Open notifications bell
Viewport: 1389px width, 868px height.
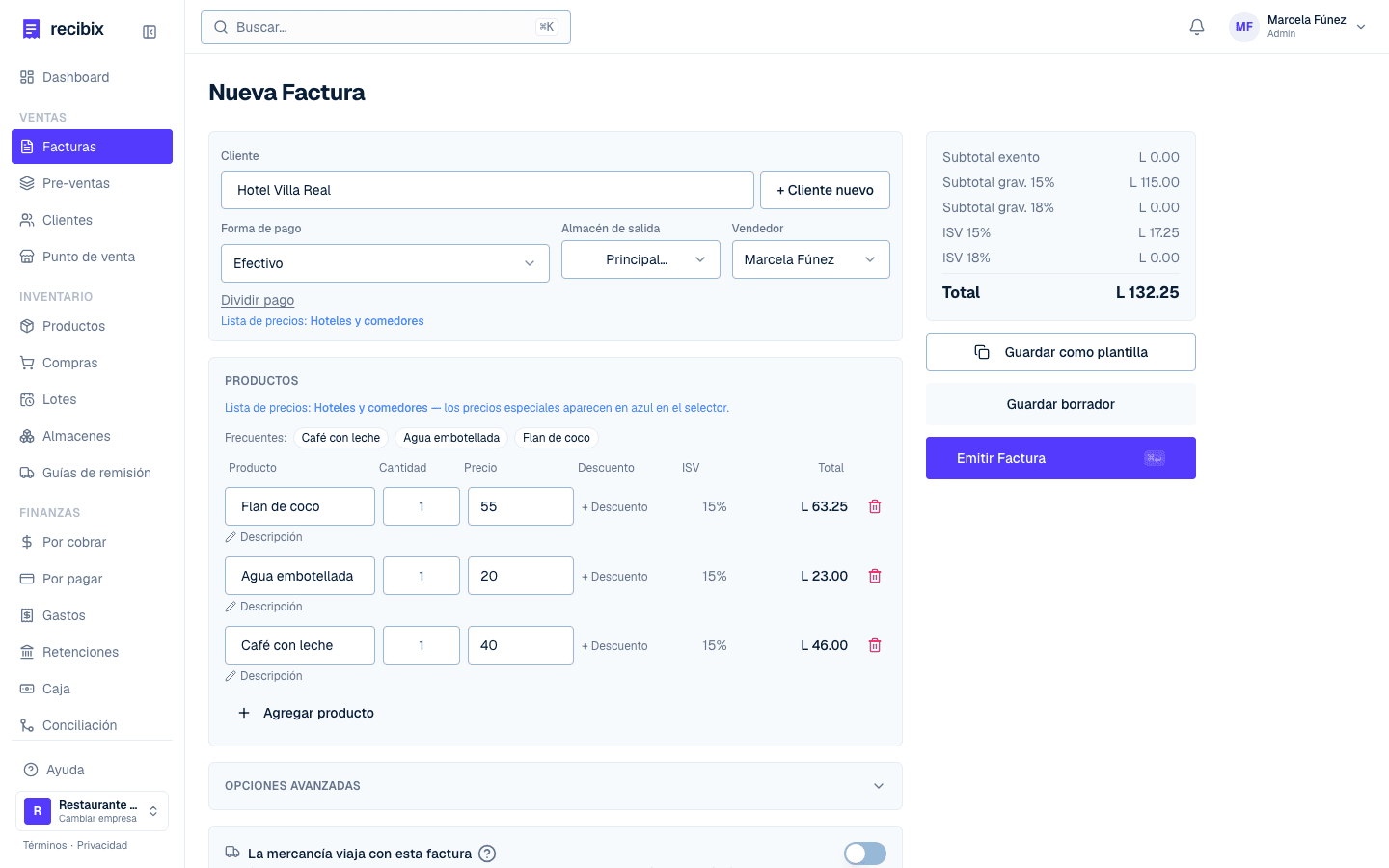tap(1197, 27)
